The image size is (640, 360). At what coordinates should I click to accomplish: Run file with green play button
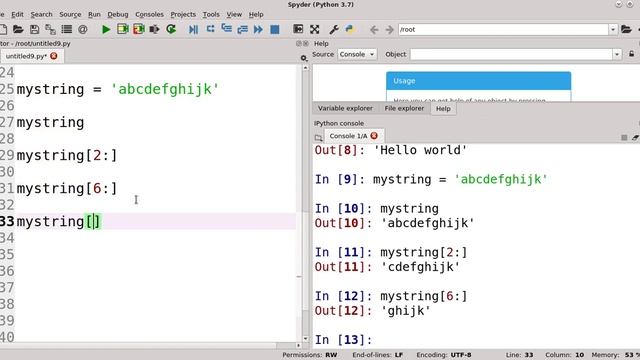coord(106,29)
